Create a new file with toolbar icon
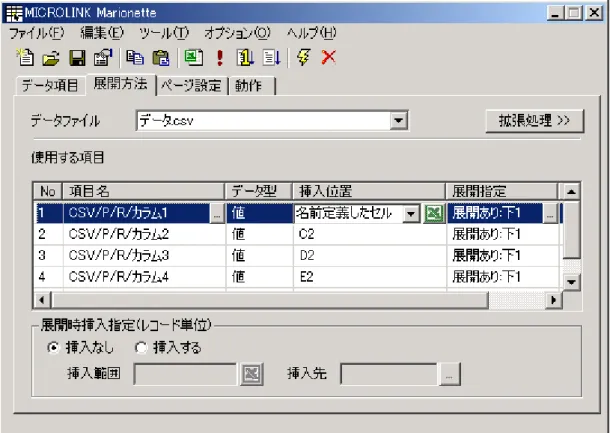This screenshot has width=610, height=433. [25, 58]
